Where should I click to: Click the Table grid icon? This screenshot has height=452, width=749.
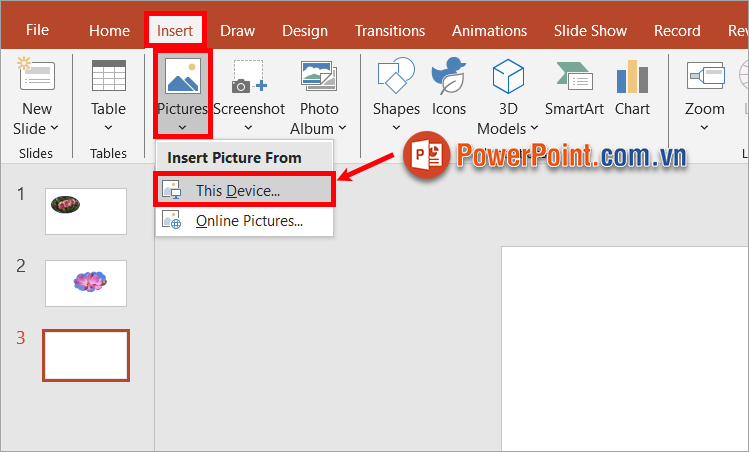pyautogui.click(x=108, y=78)
